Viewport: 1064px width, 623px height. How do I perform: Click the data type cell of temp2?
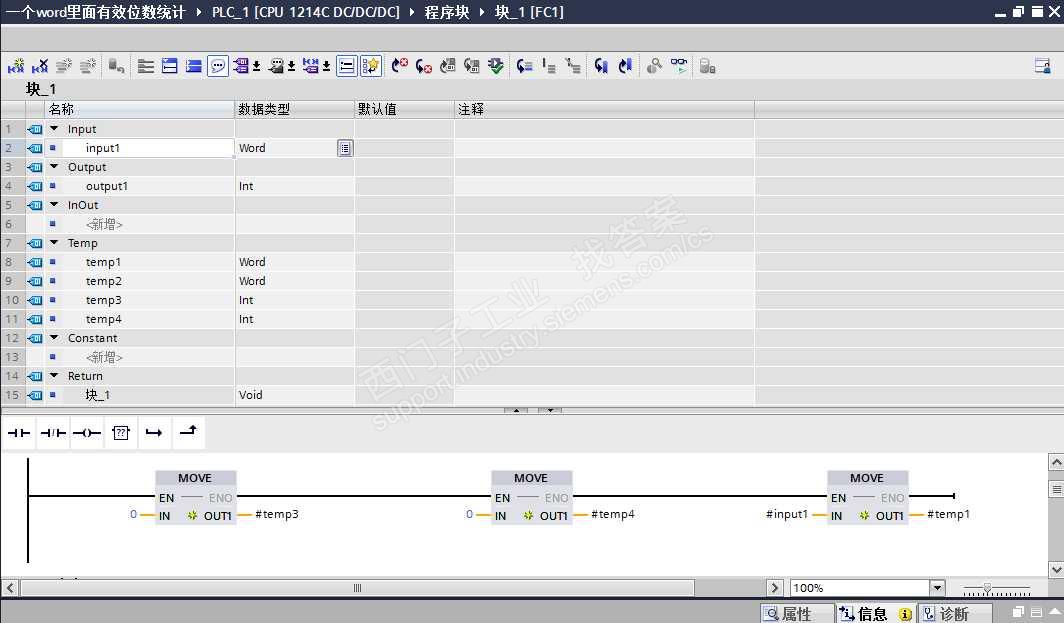point(294,281)
